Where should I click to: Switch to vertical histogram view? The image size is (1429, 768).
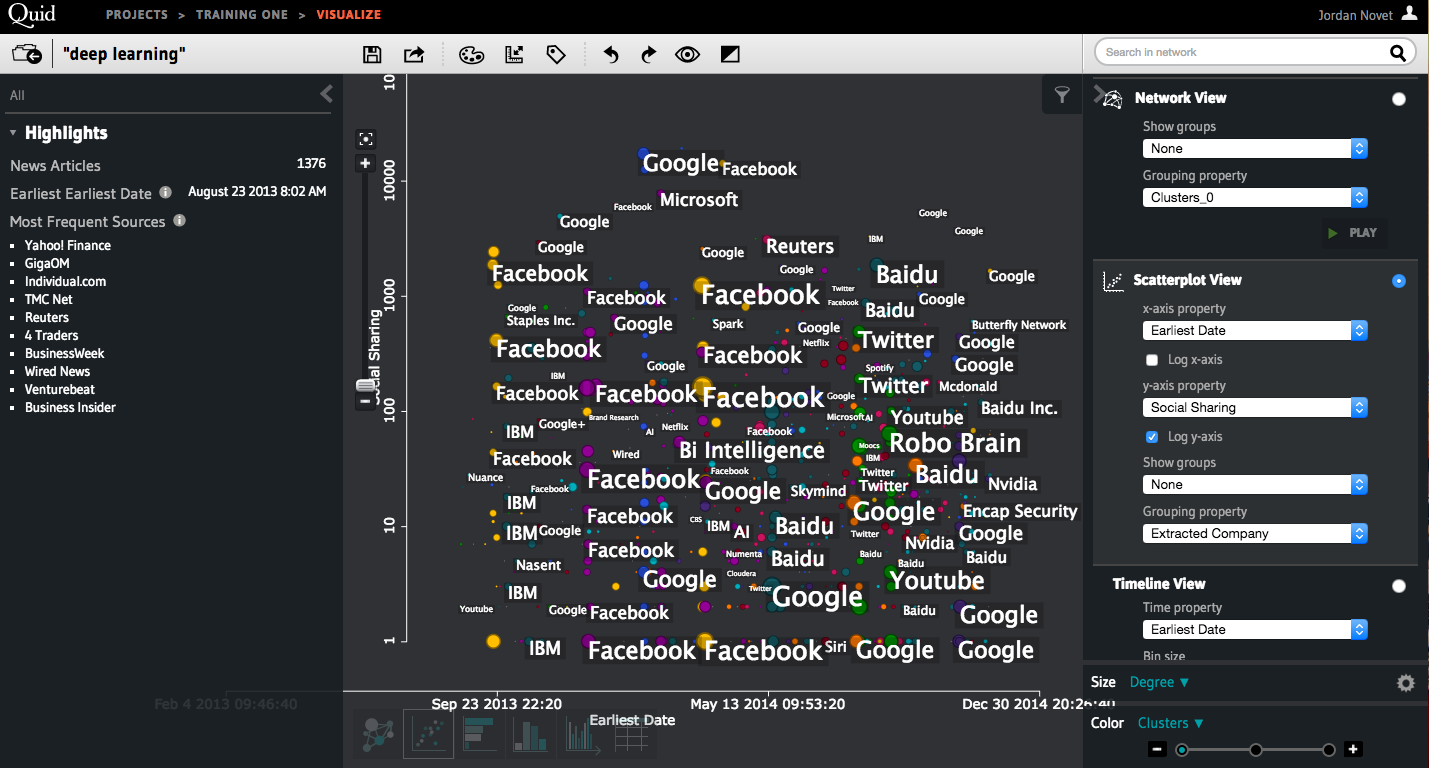point(529,735)
